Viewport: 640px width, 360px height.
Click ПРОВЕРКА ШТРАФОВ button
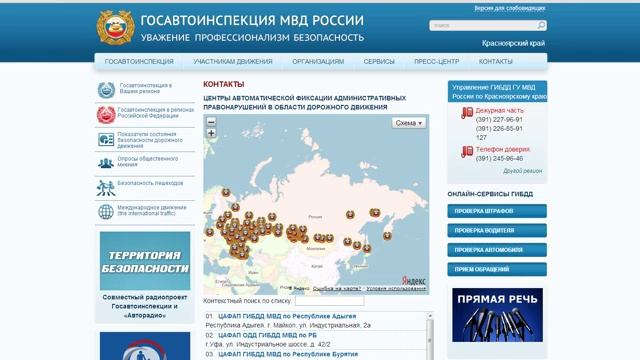497,211
